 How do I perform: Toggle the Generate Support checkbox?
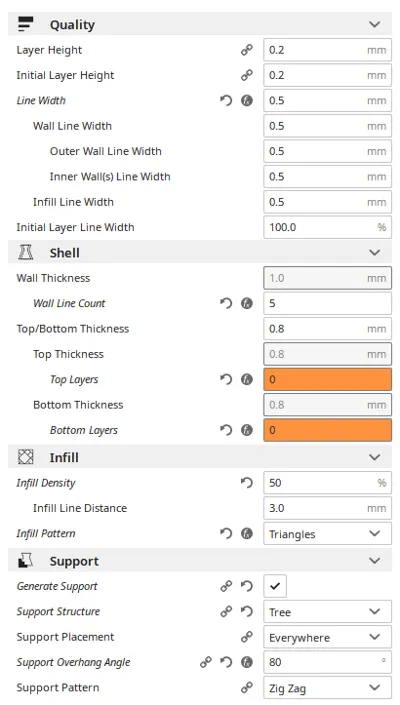click(275, 586)
